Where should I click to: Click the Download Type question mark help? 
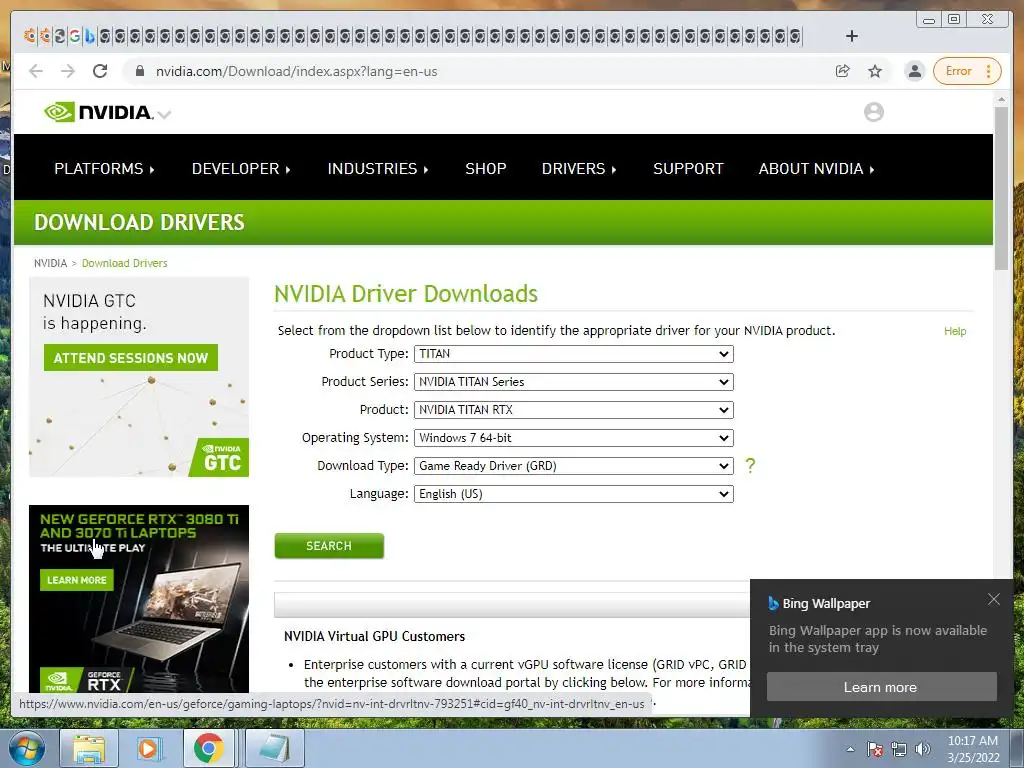750,466
